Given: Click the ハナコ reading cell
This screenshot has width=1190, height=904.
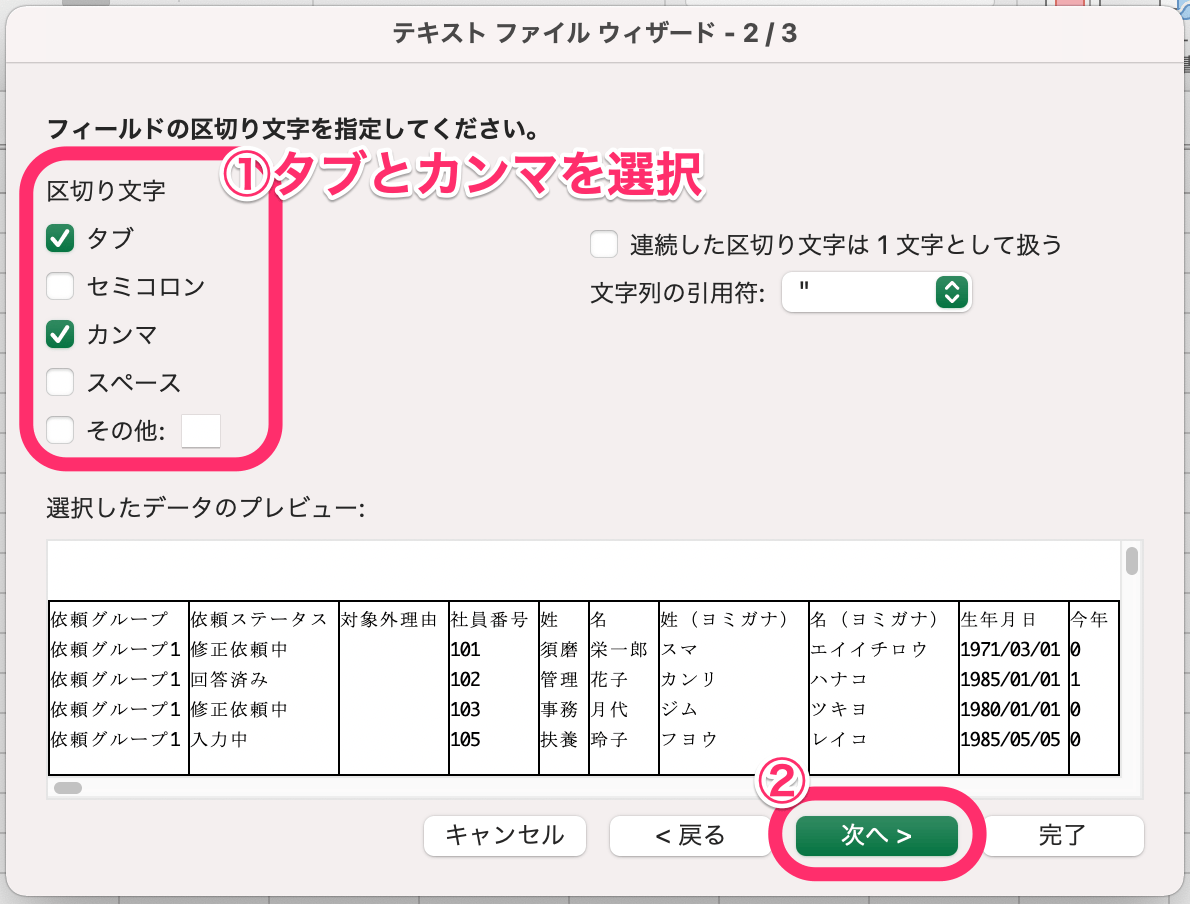Looking at the screenshot, I should (839, 679).
